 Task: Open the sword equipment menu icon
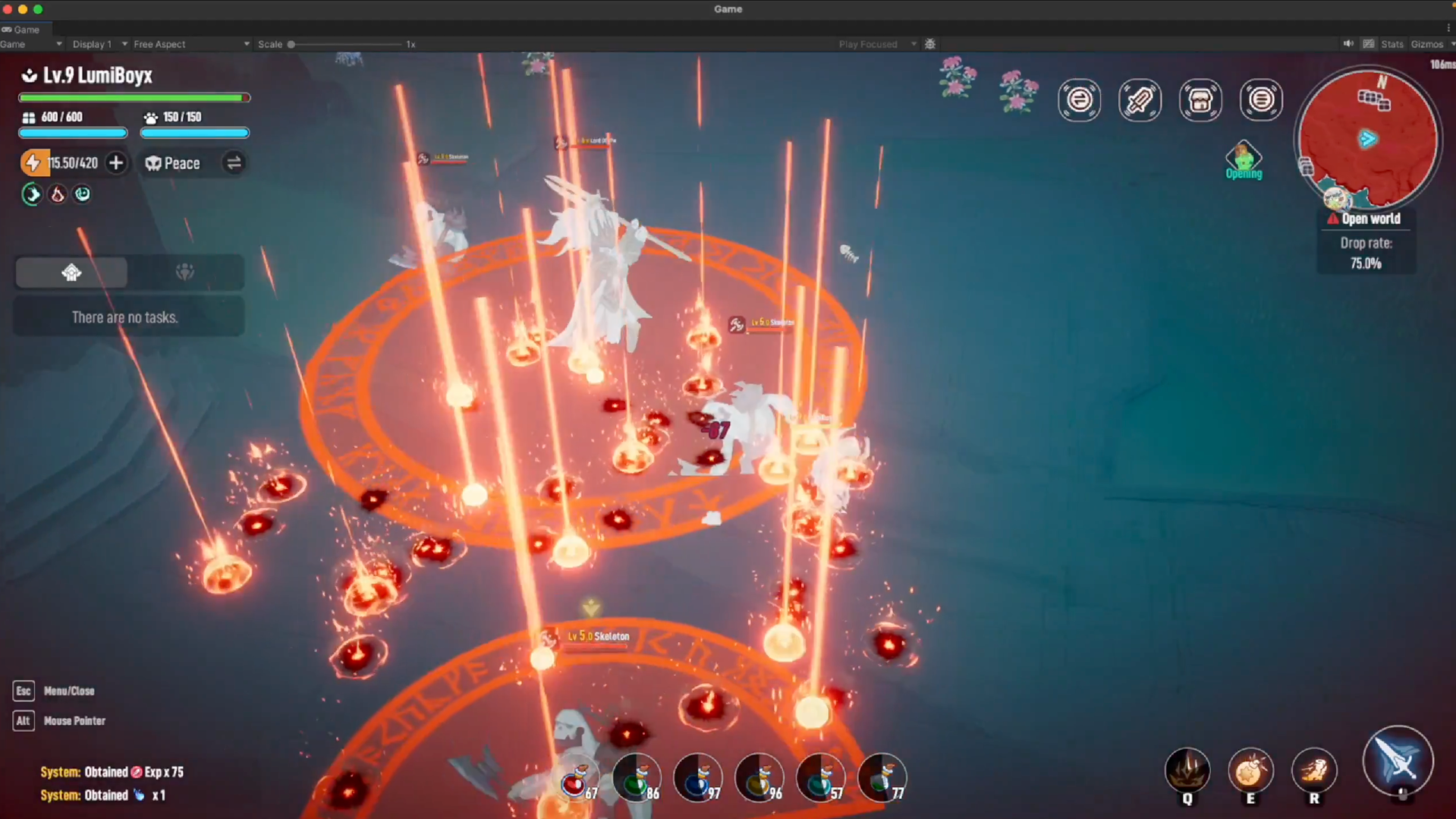coord(1140,100)
